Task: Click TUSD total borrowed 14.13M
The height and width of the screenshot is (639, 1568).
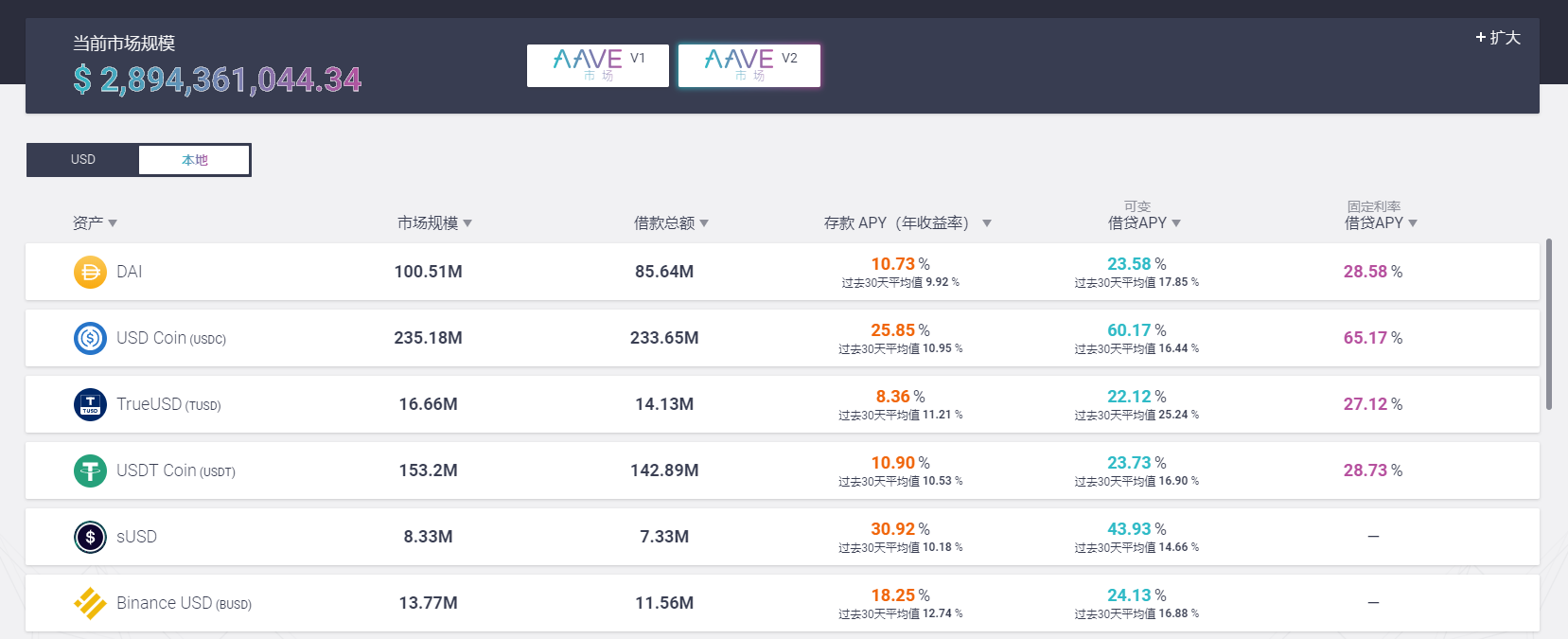Action: tap(664, 404)
